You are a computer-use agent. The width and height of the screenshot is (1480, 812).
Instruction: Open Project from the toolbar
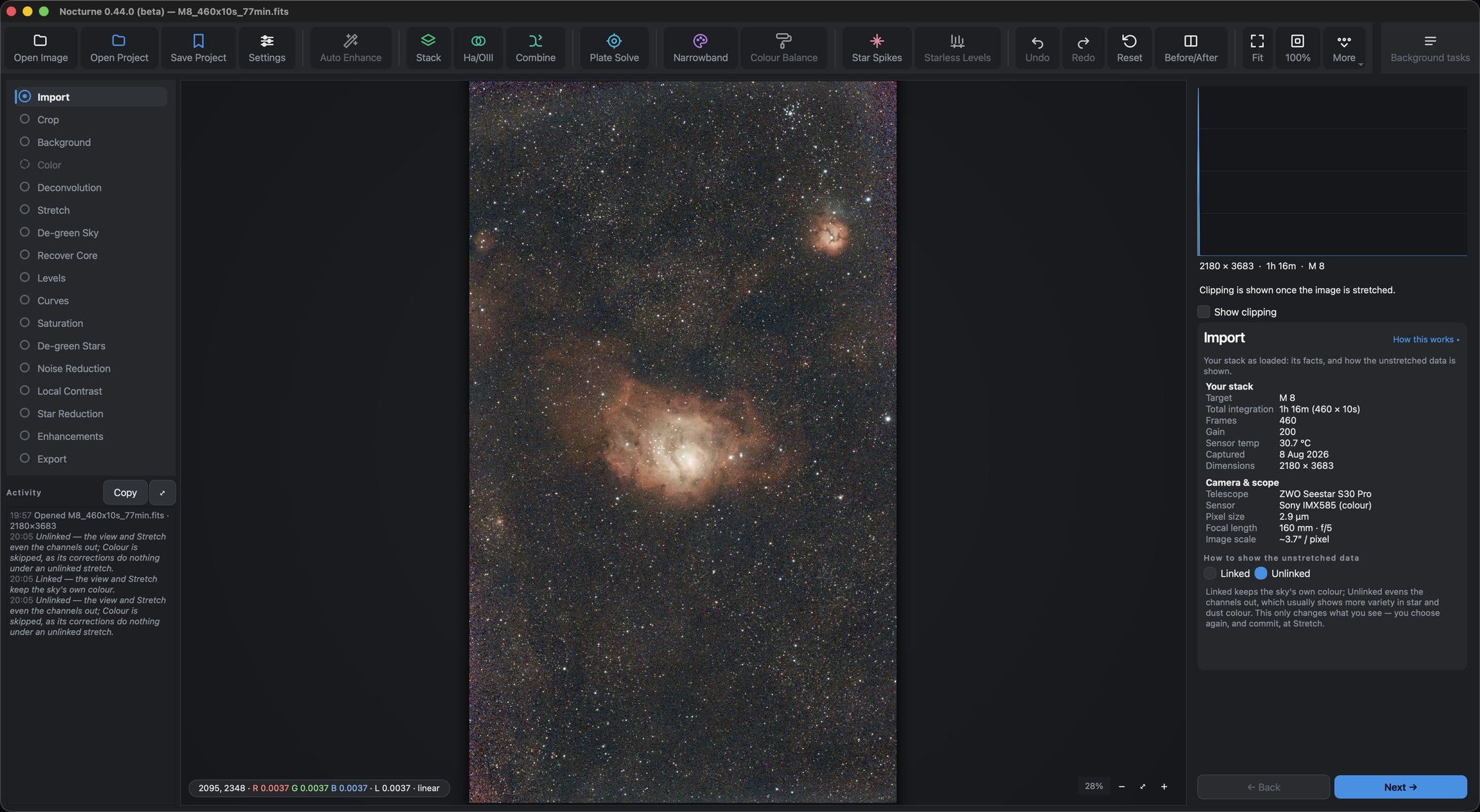pos(119,48)
